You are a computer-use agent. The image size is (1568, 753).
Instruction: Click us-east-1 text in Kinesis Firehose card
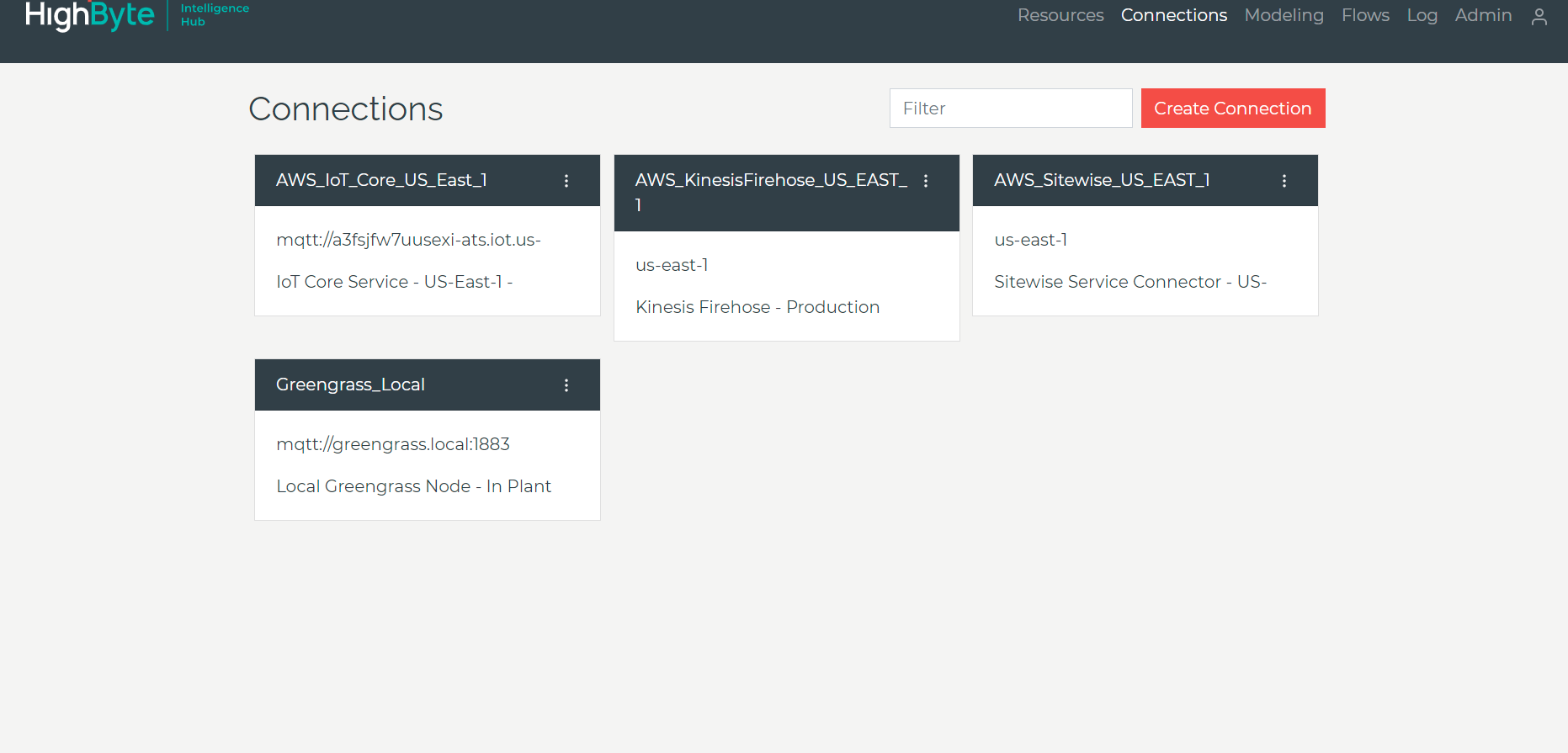pyautogui.click(x=672, y=265)
